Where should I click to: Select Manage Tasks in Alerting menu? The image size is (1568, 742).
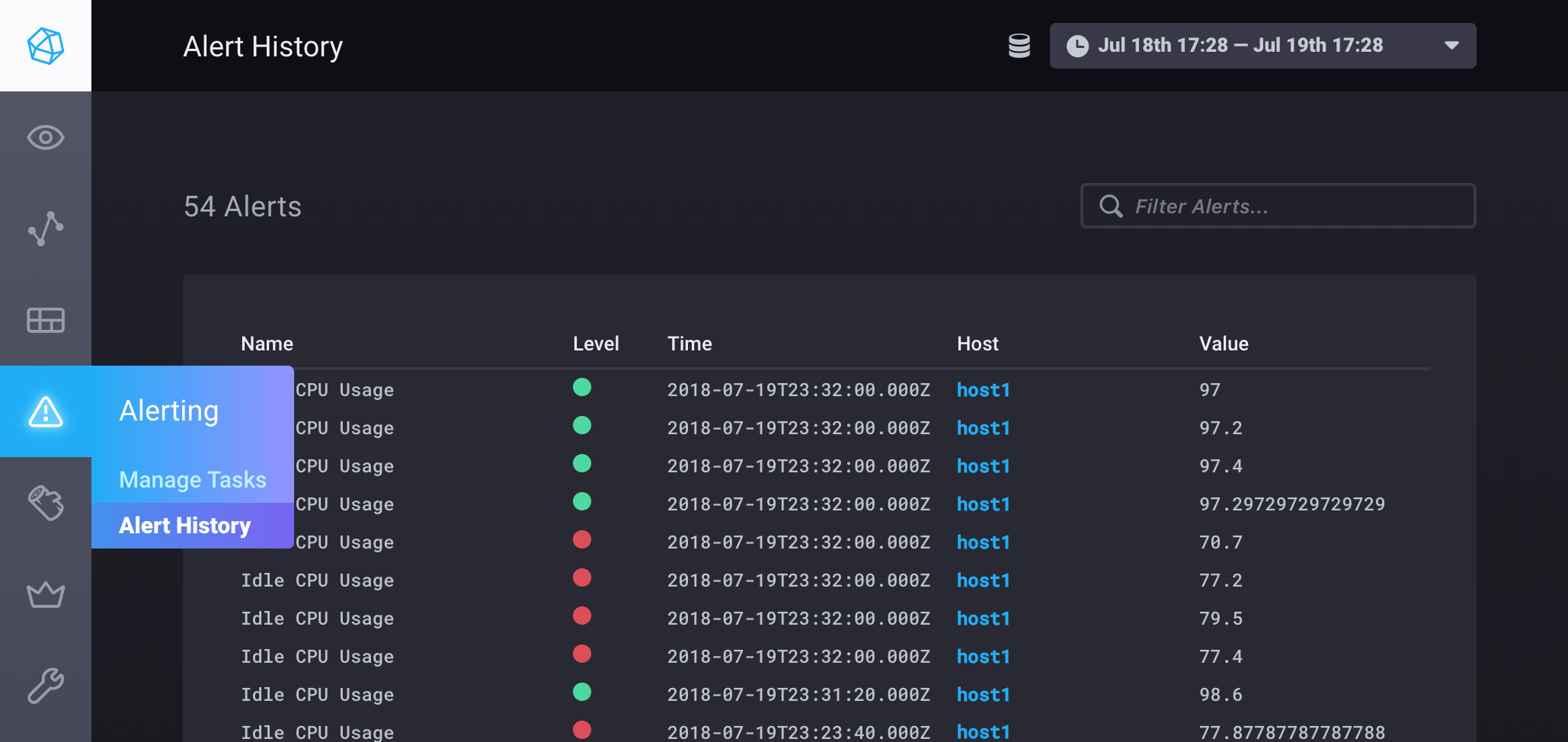[x=193, y=480]
